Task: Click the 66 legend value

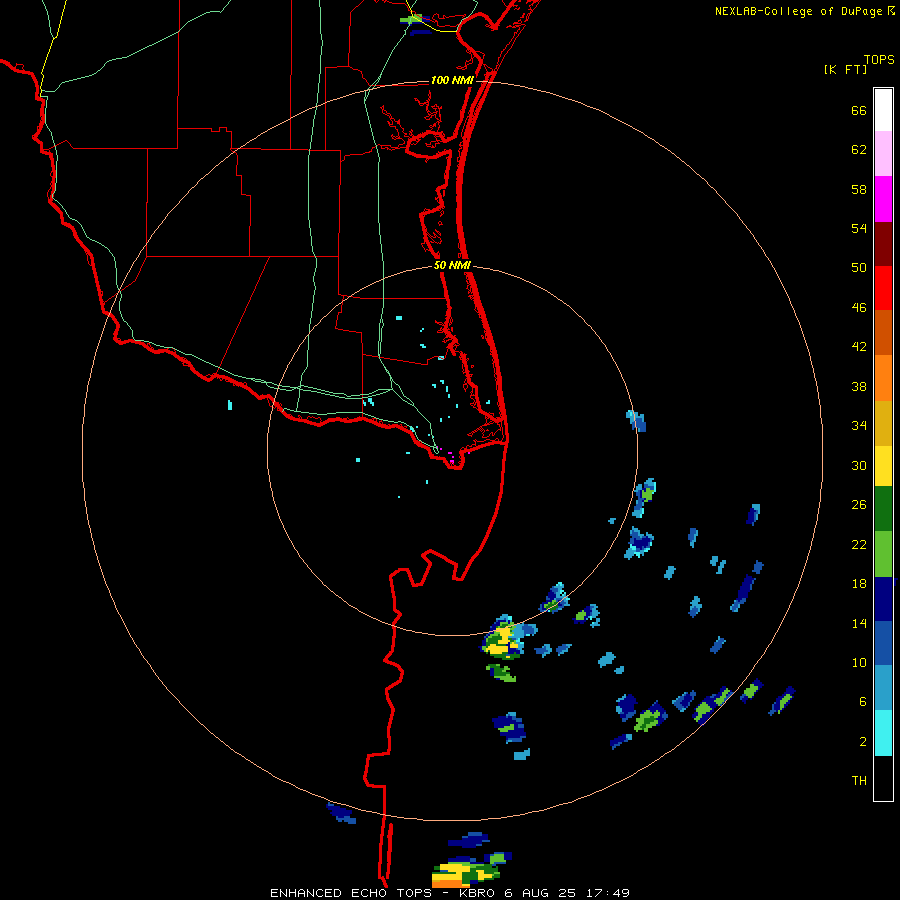Action: pyautogui.click(x=859, y=111)
